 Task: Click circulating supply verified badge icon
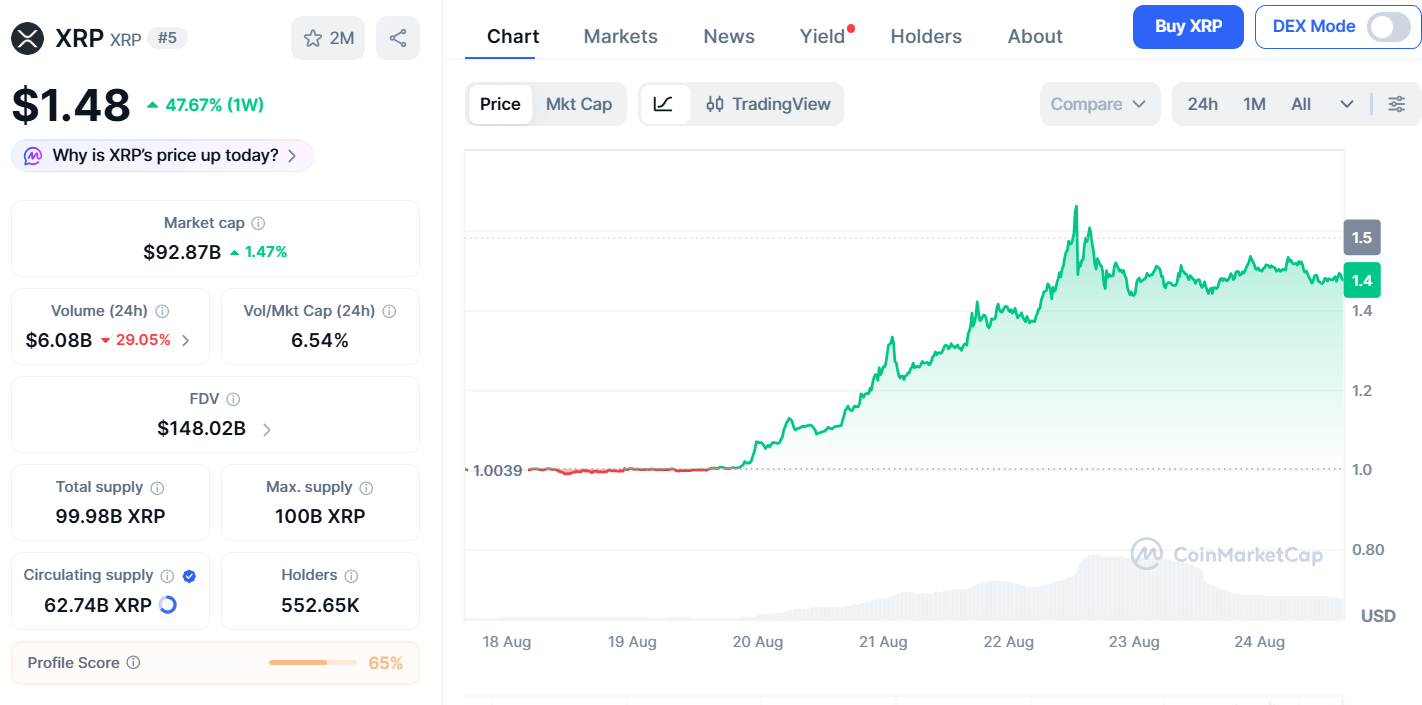[x=189, y=576]
